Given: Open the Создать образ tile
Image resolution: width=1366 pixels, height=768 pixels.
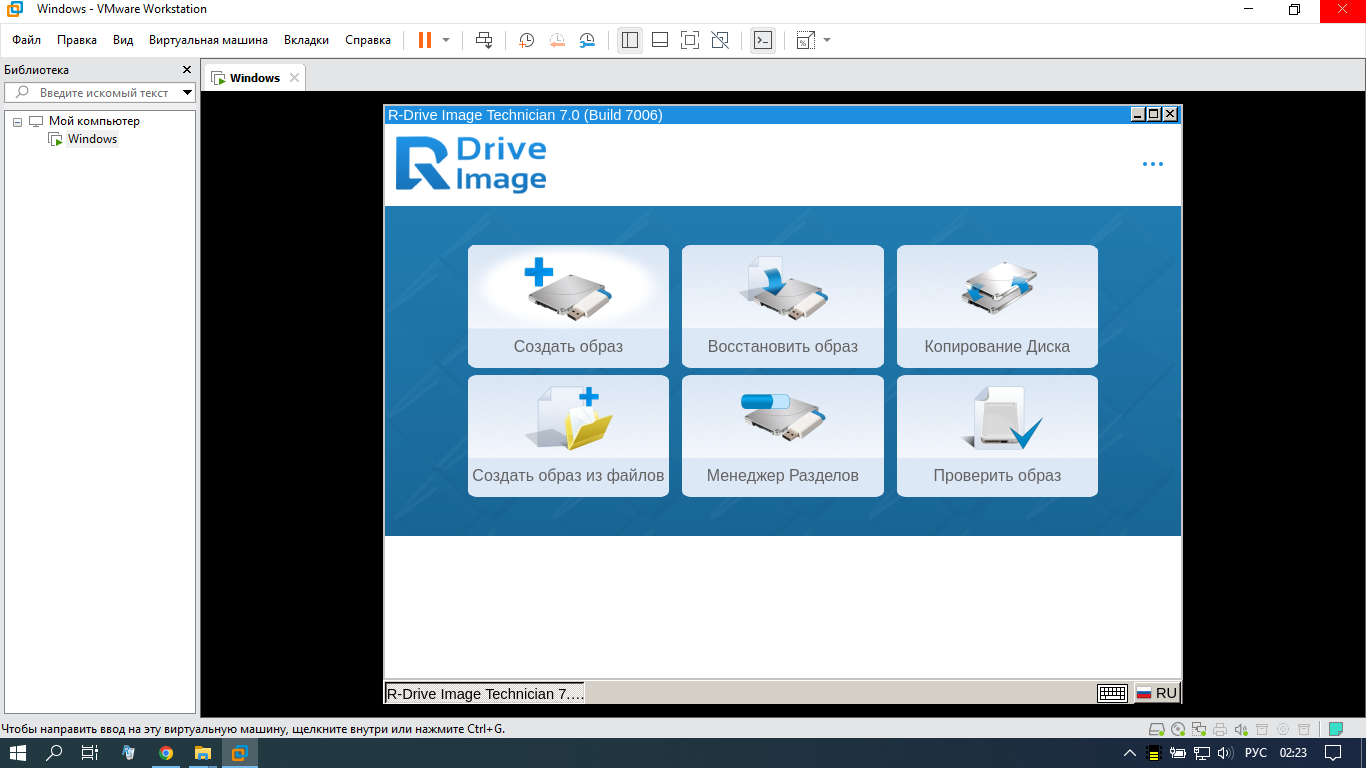Looking at the screenshot, I should 568,306.
